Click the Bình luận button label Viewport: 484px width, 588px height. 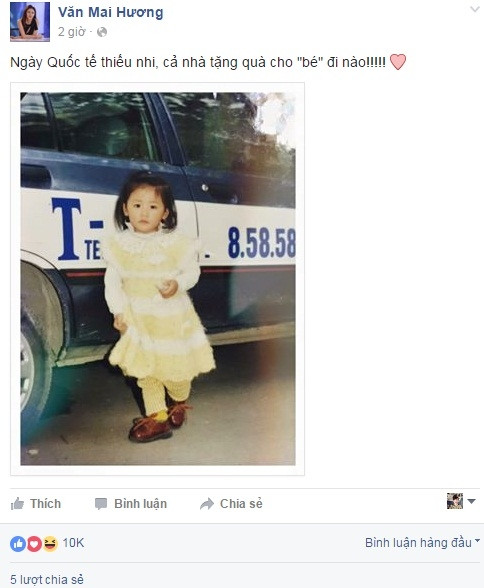141,504
